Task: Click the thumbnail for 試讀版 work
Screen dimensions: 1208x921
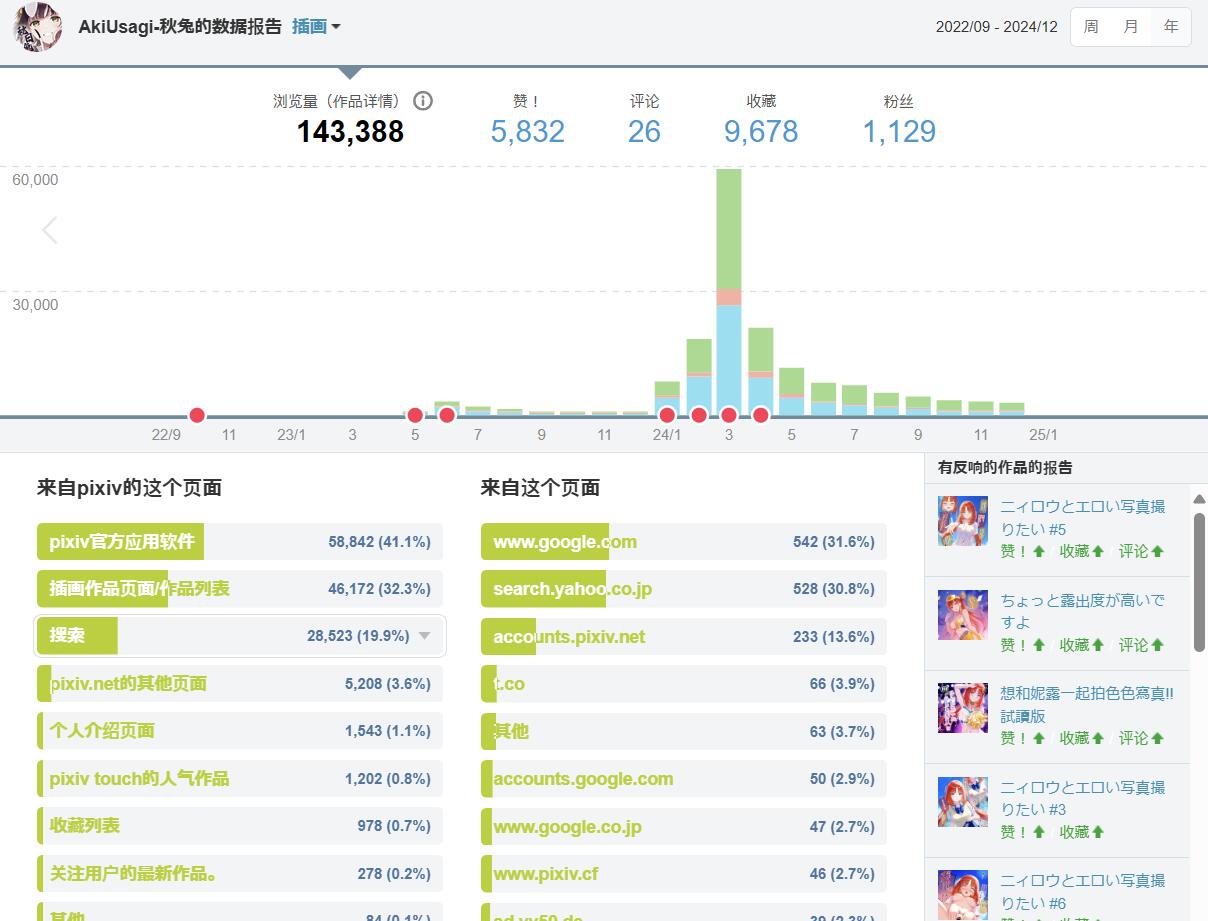Action: coord(963,708)
